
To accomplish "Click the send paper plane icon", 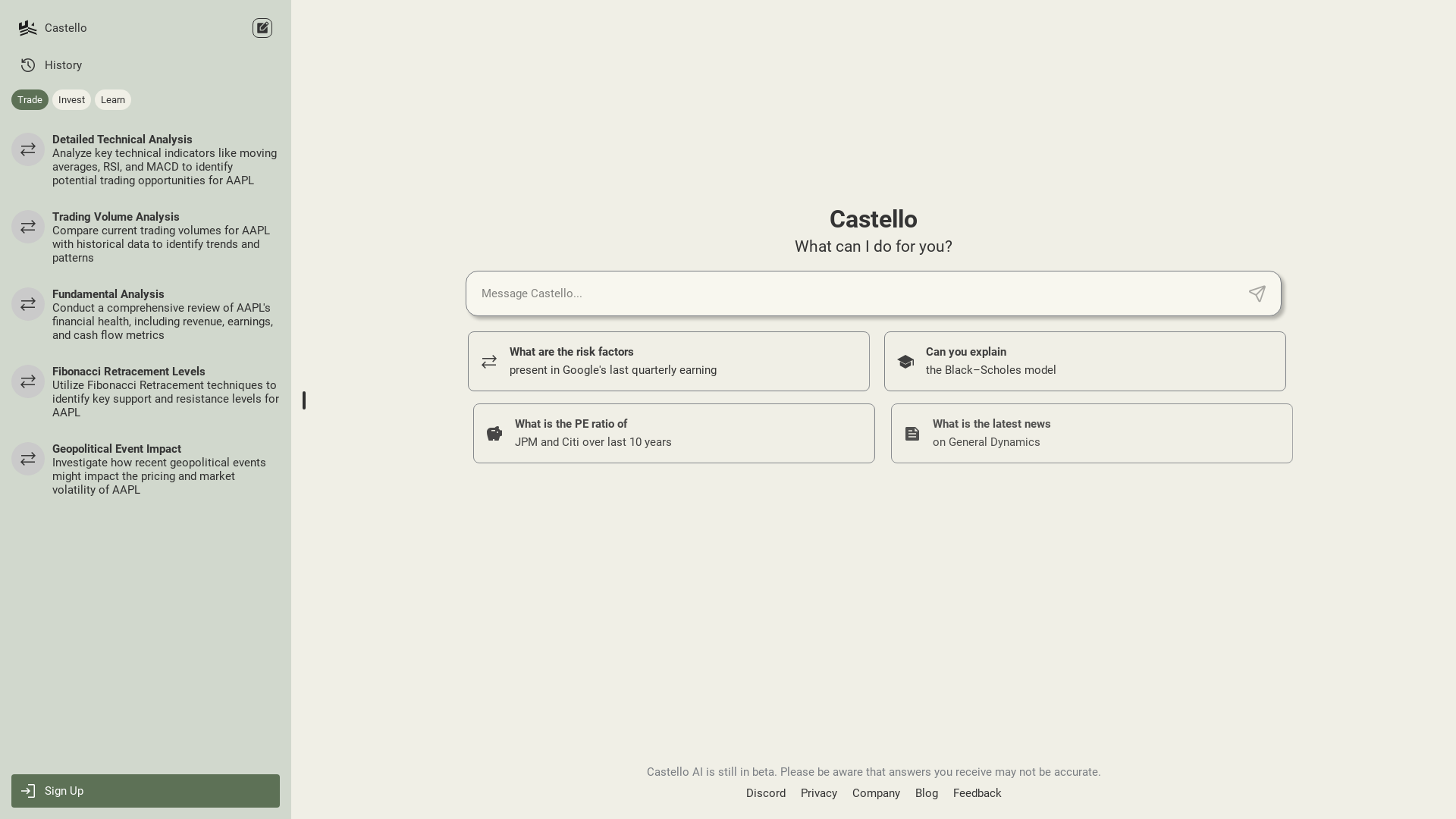I will click(x=1257, y=293).
